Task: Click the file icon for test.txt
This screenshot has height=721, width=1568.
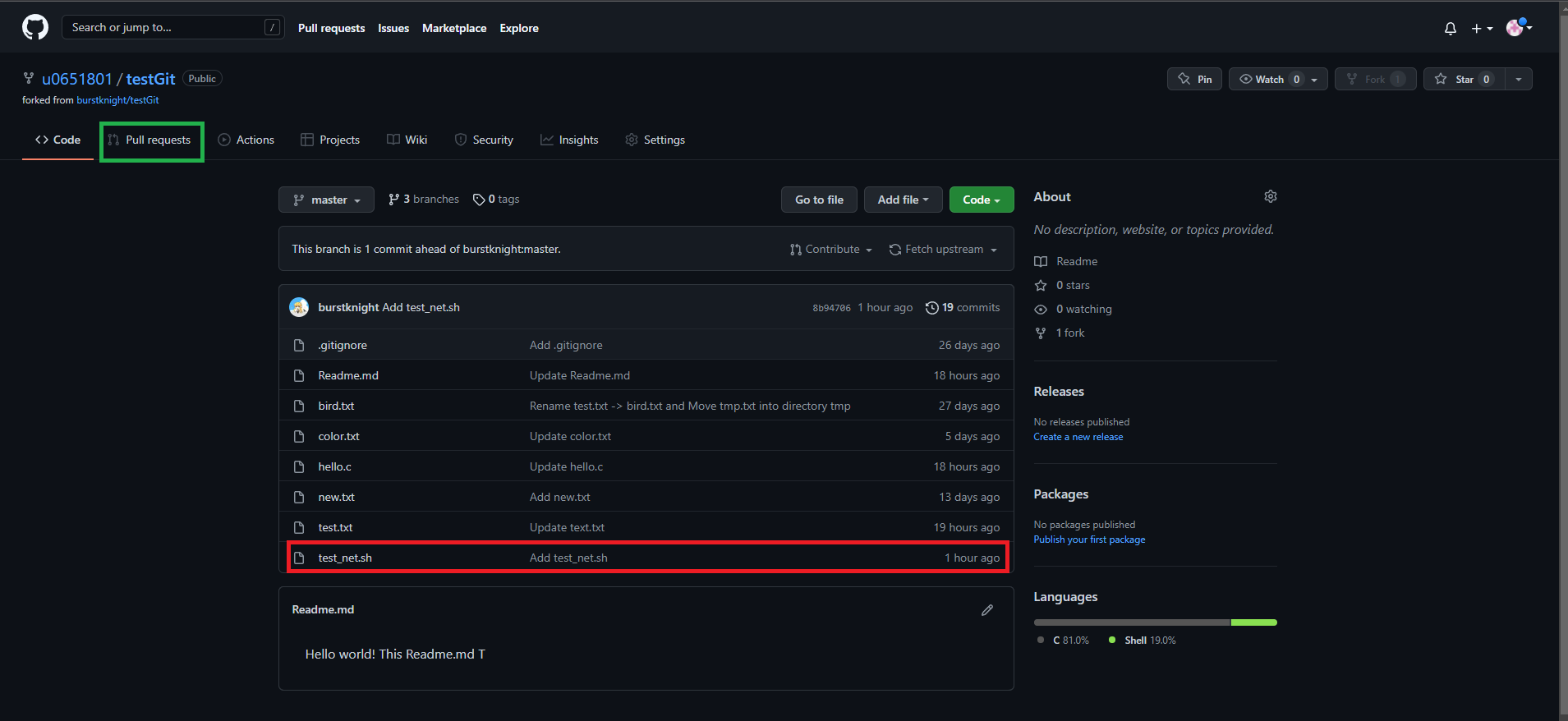Action: pyautogui.click(x=299, y=528)
